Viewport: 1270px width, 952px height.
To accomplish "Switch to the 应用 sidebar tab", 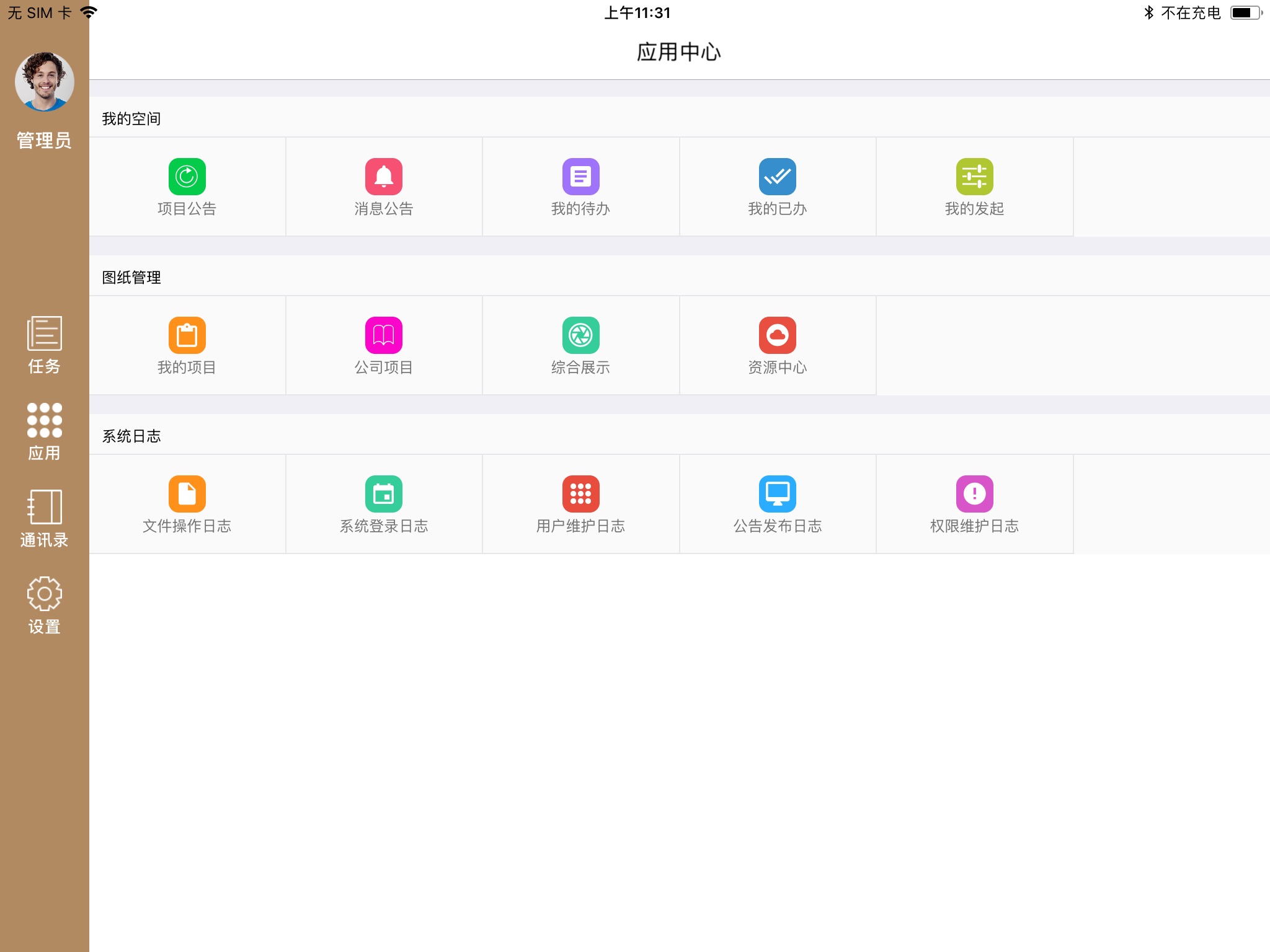I will pos(44,431).
